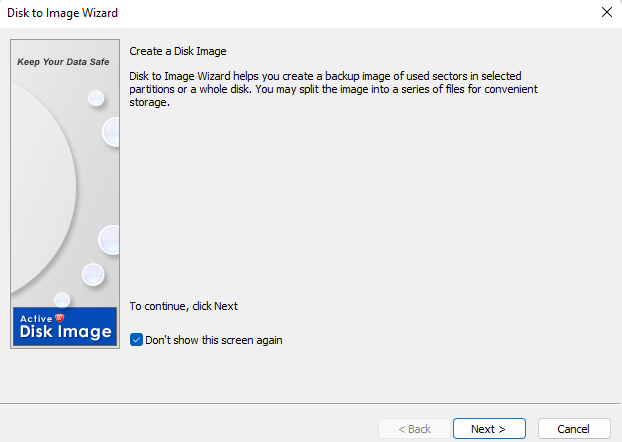Click the "Disk Image" words in the logo

[66, 332]
